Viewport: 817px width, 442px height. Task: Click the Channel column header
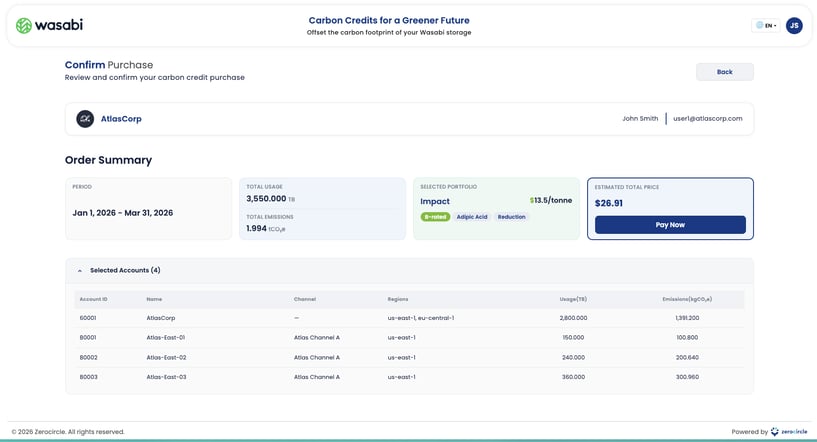(x=305, y=299)
